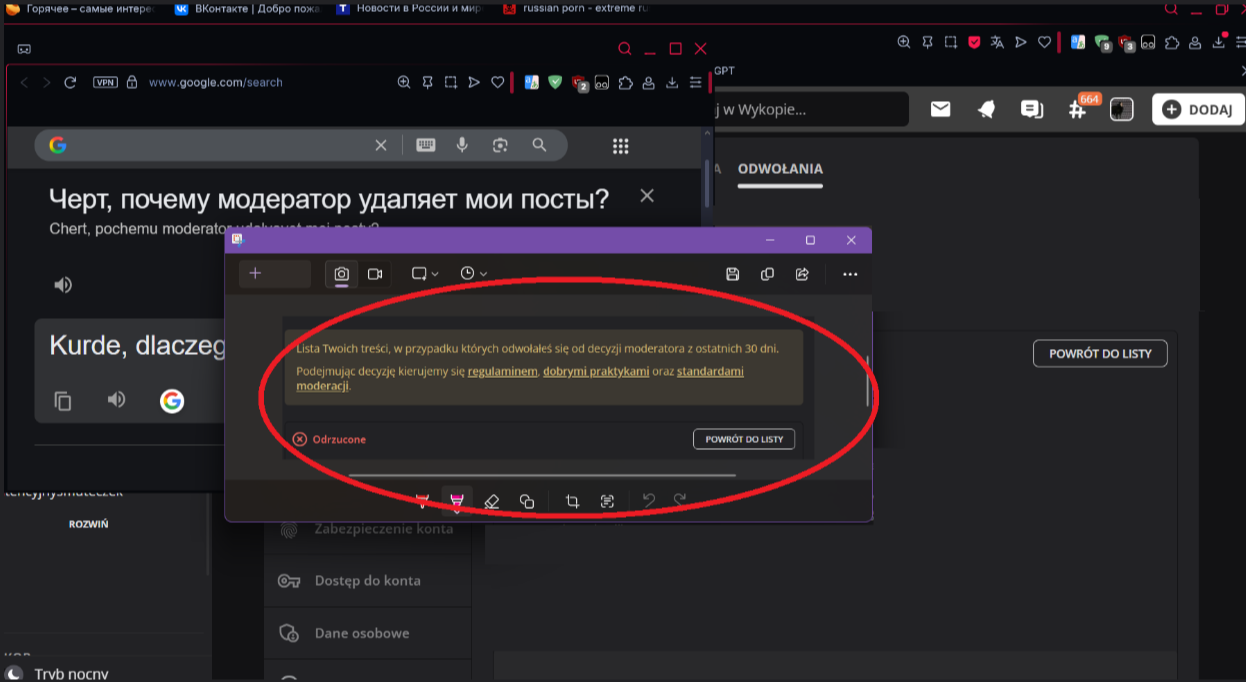
Task: Click the share icon in Snipping Tool
Action: coord(802,274)
